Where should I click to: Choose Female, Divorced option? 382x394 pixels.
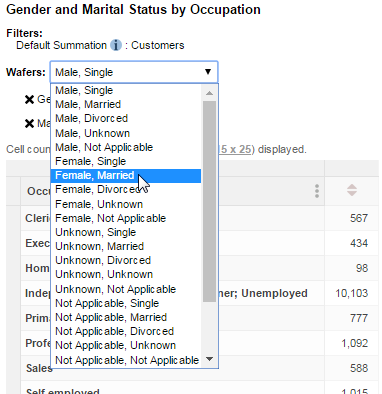(126, 190)
